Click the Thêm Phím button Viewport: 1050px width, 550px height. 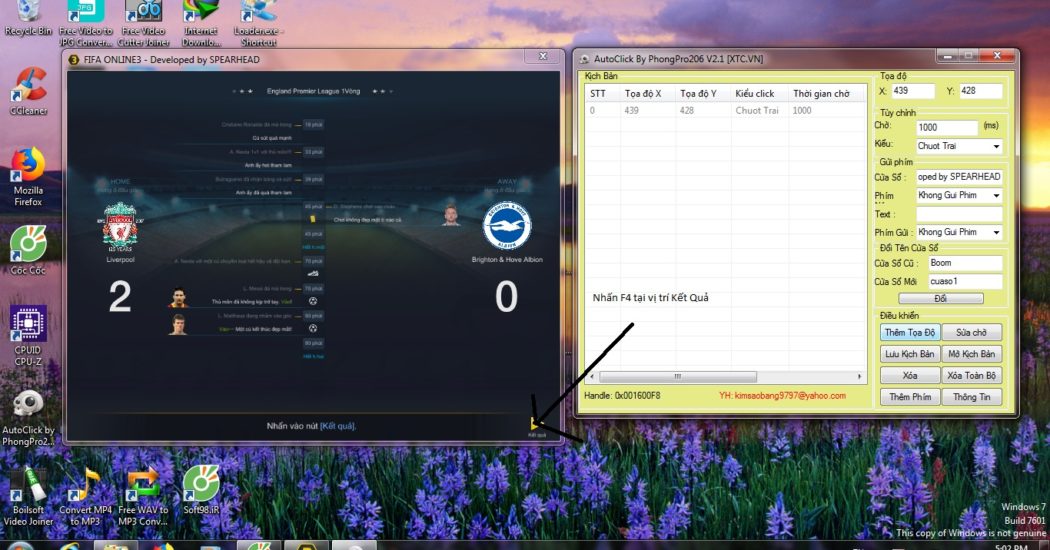(x=909, y=397)
